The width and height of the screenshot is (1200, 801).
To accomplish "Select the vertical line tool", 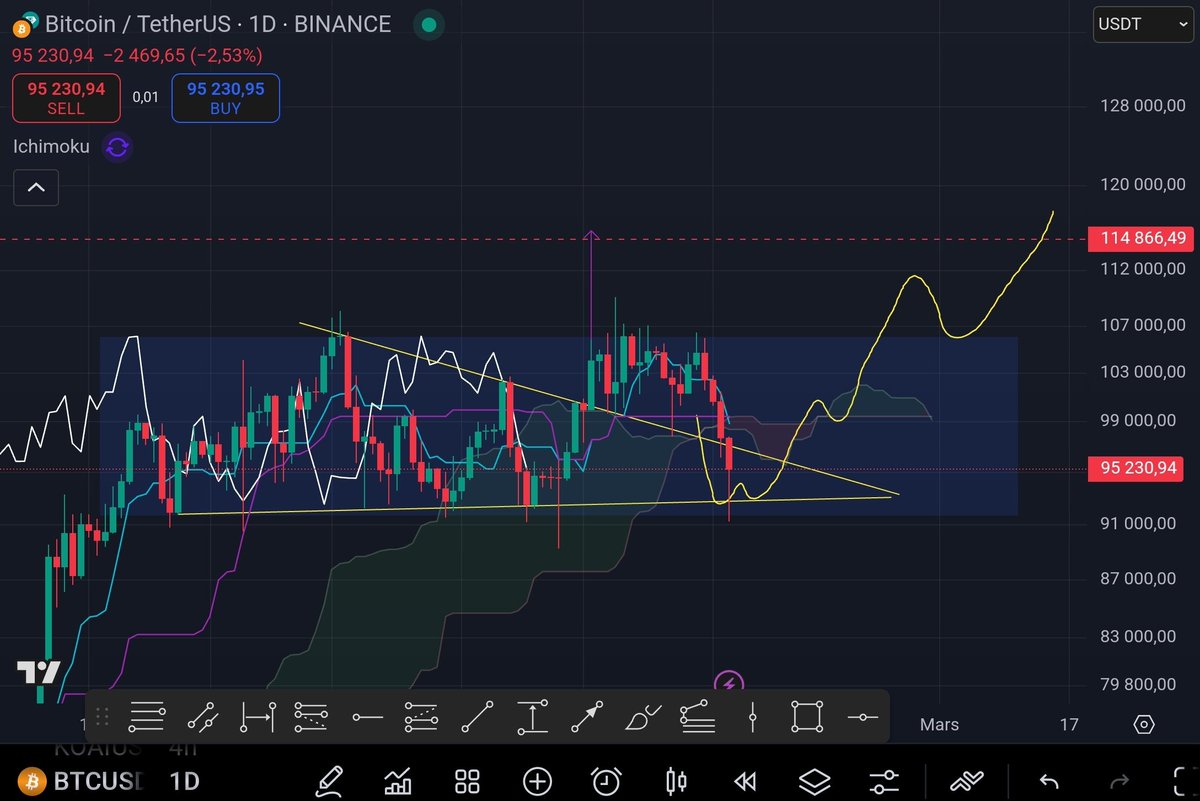I will coord(753,716).
